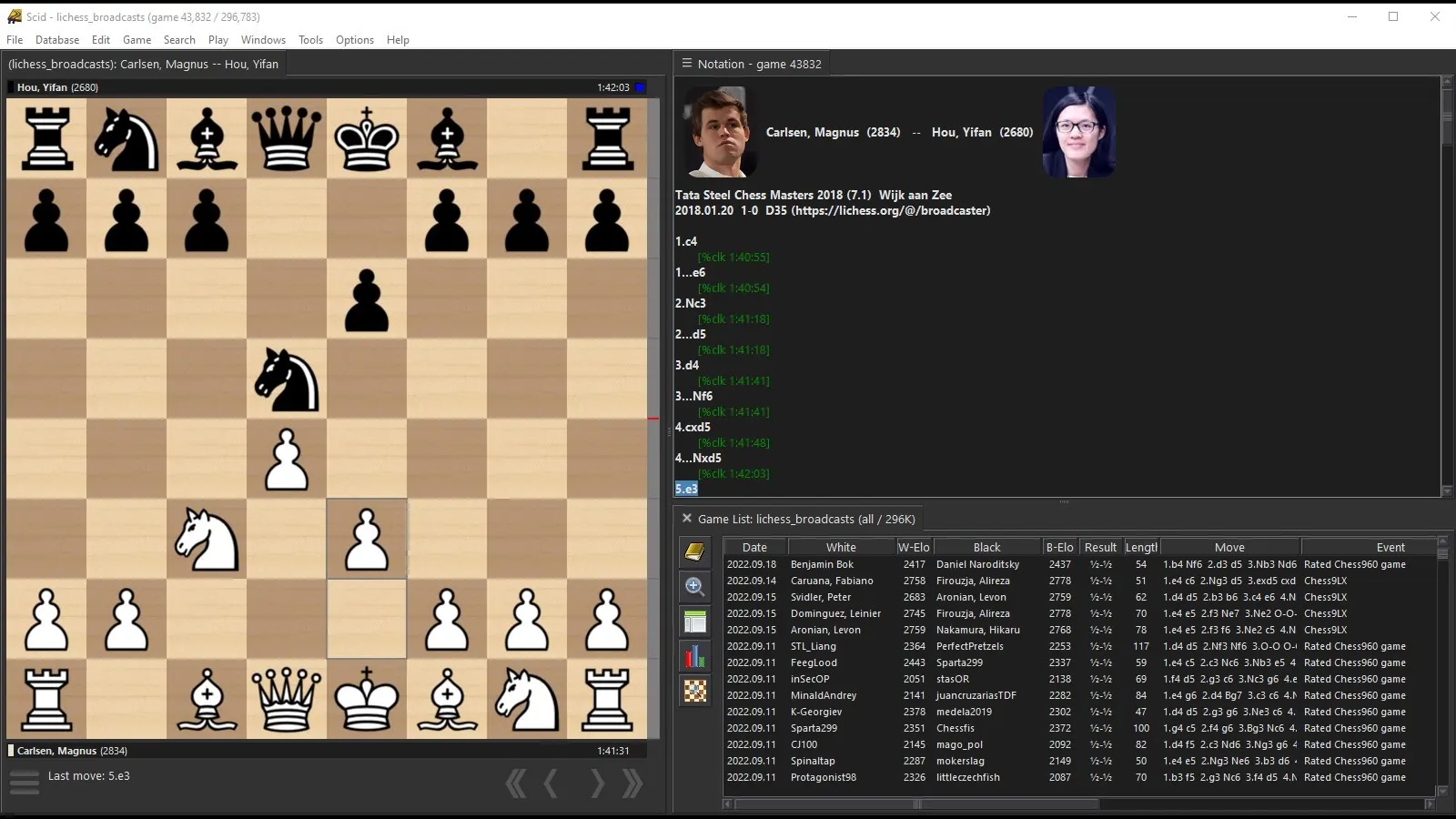Open the Tools menu
This screenshot has height=819, width=1456.
point(310,40)
